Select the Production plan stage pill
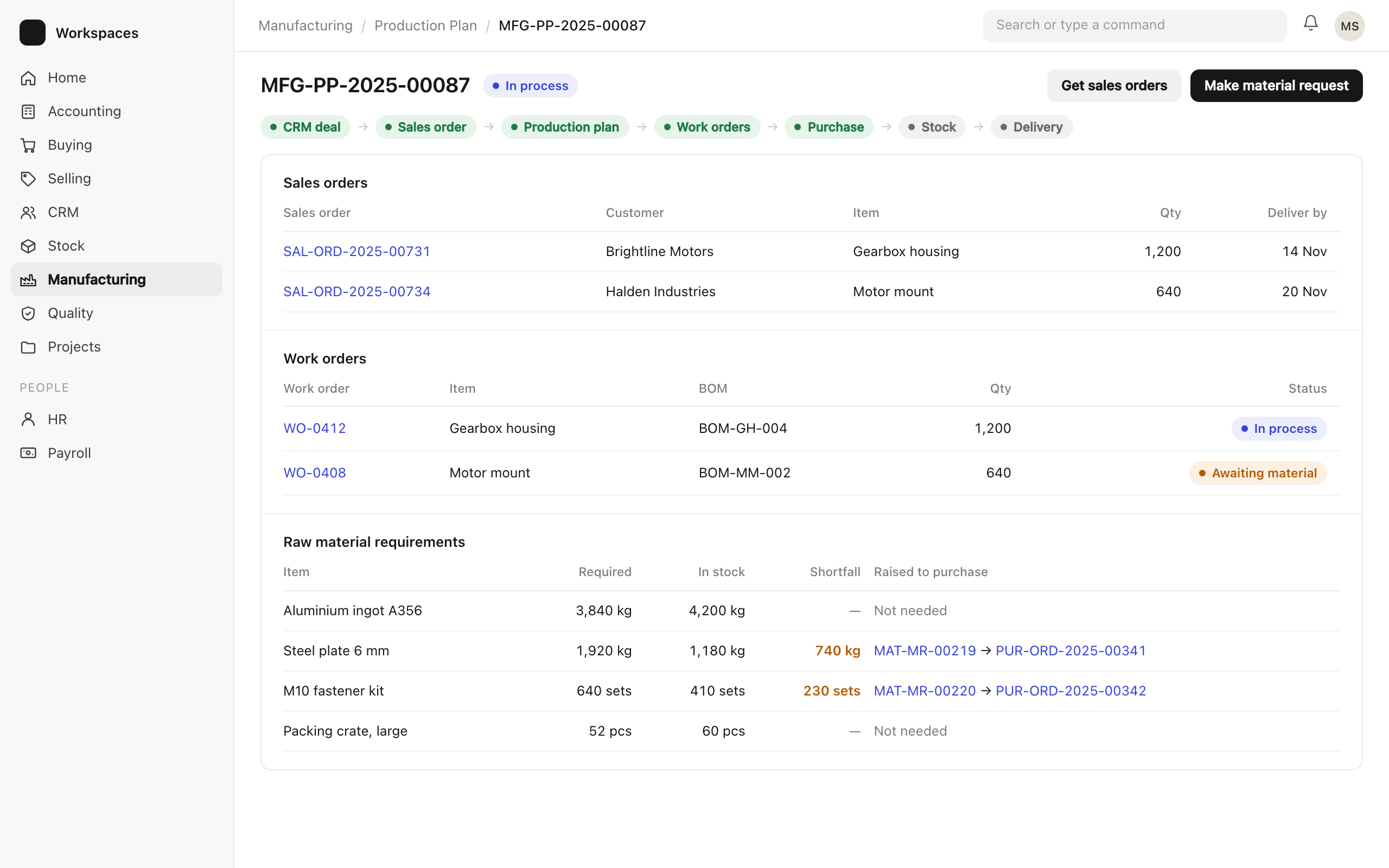Screen dimensions: 1389x868 pos(565,127)
